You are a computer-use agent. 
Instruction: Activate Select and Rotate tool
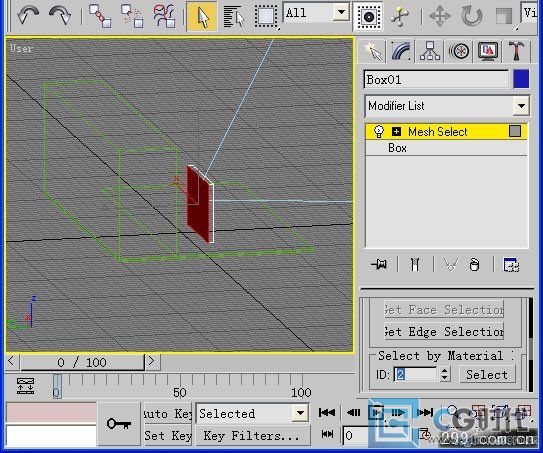(x=472, y=16)
